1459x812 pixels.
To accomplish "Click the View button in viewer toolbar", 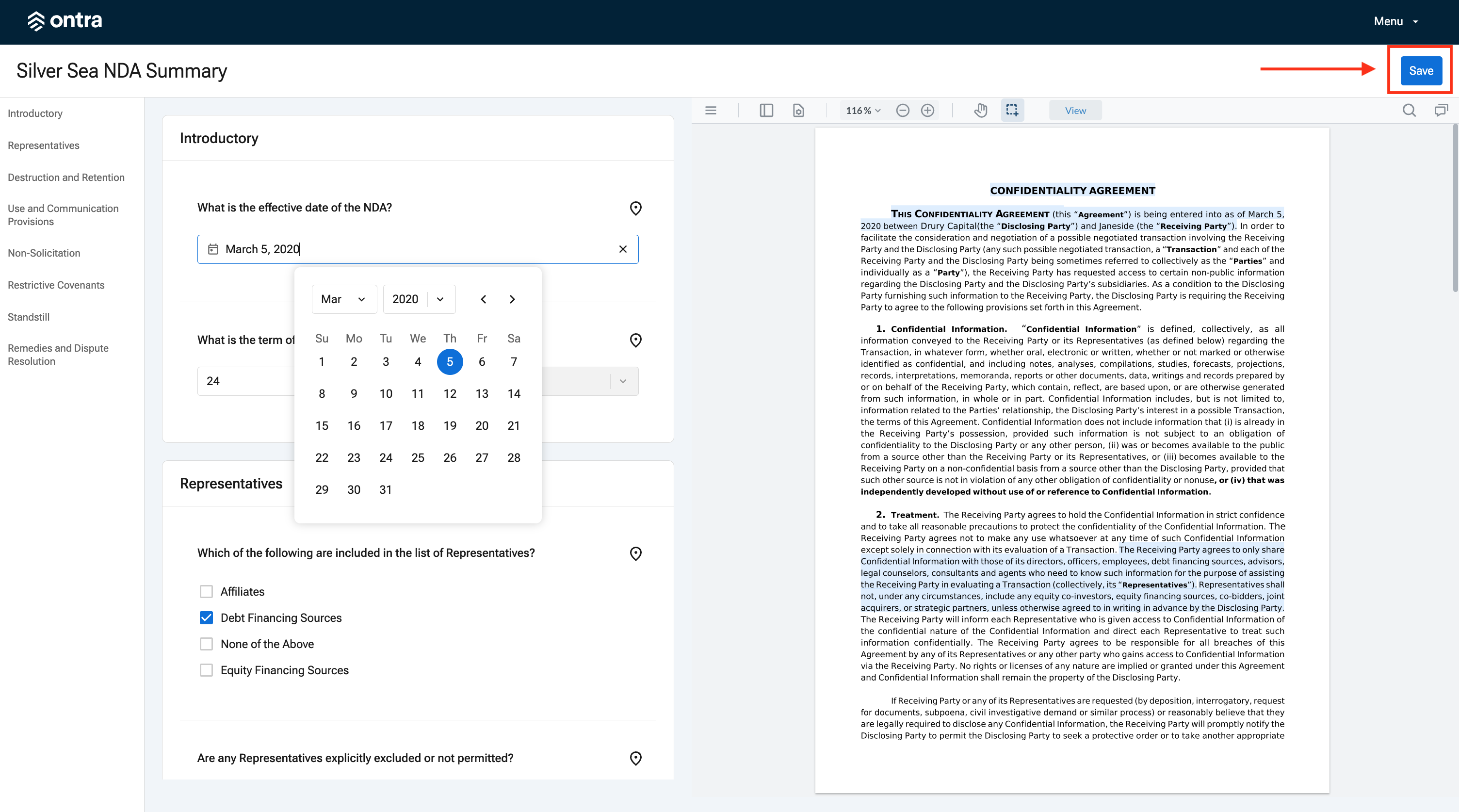I will (1075, 111).
